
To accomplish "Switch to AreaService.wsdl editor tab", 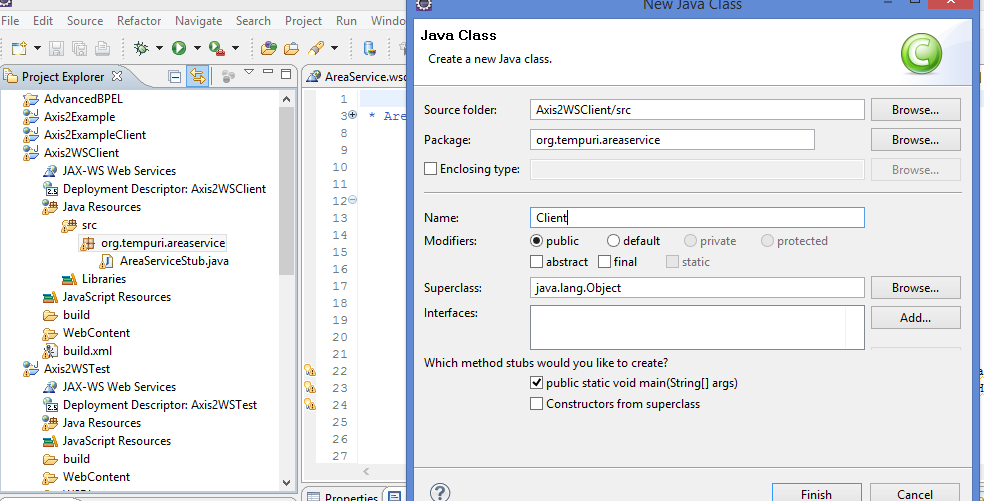I will [x=356, y=77].
